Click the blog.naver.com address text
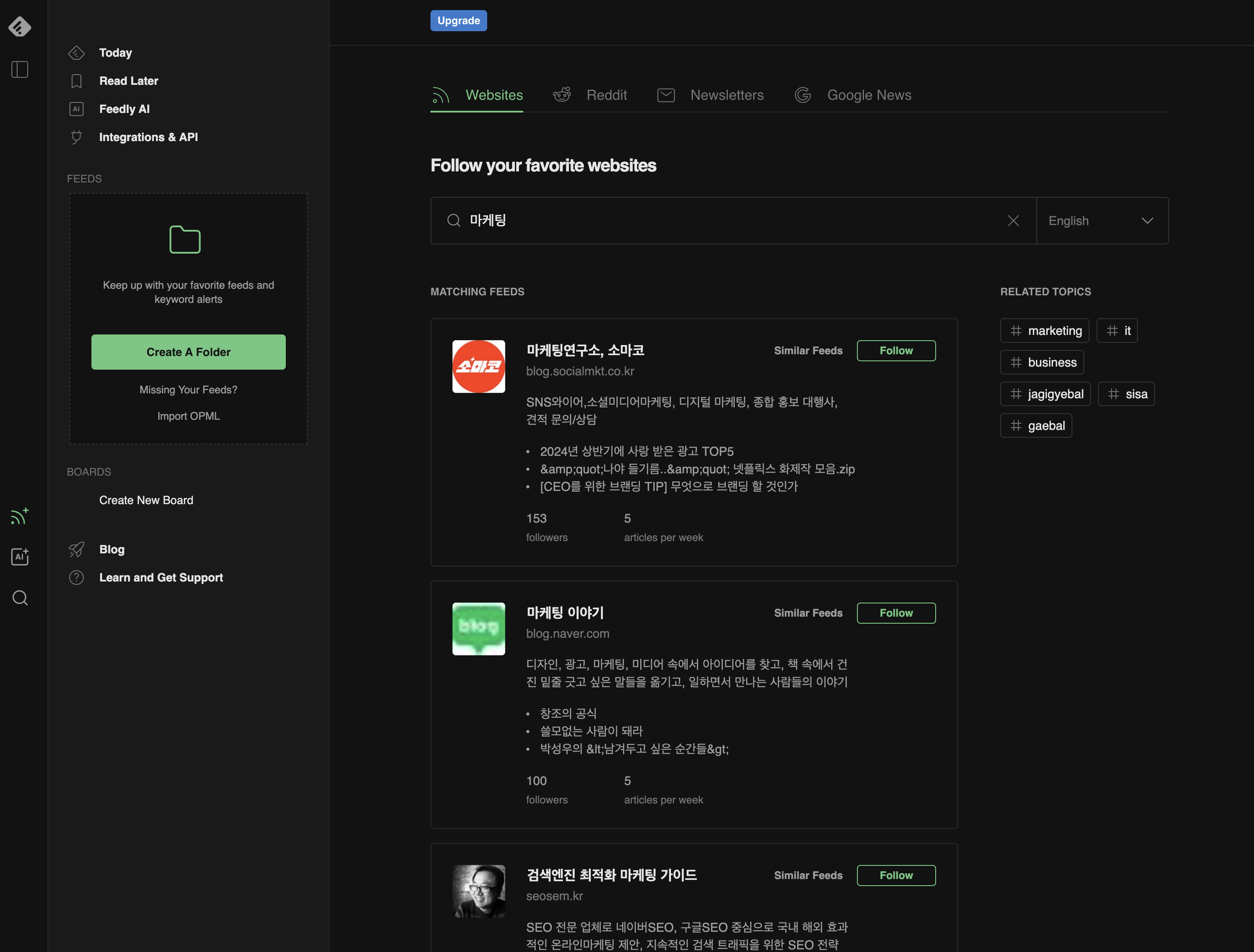 568,633
